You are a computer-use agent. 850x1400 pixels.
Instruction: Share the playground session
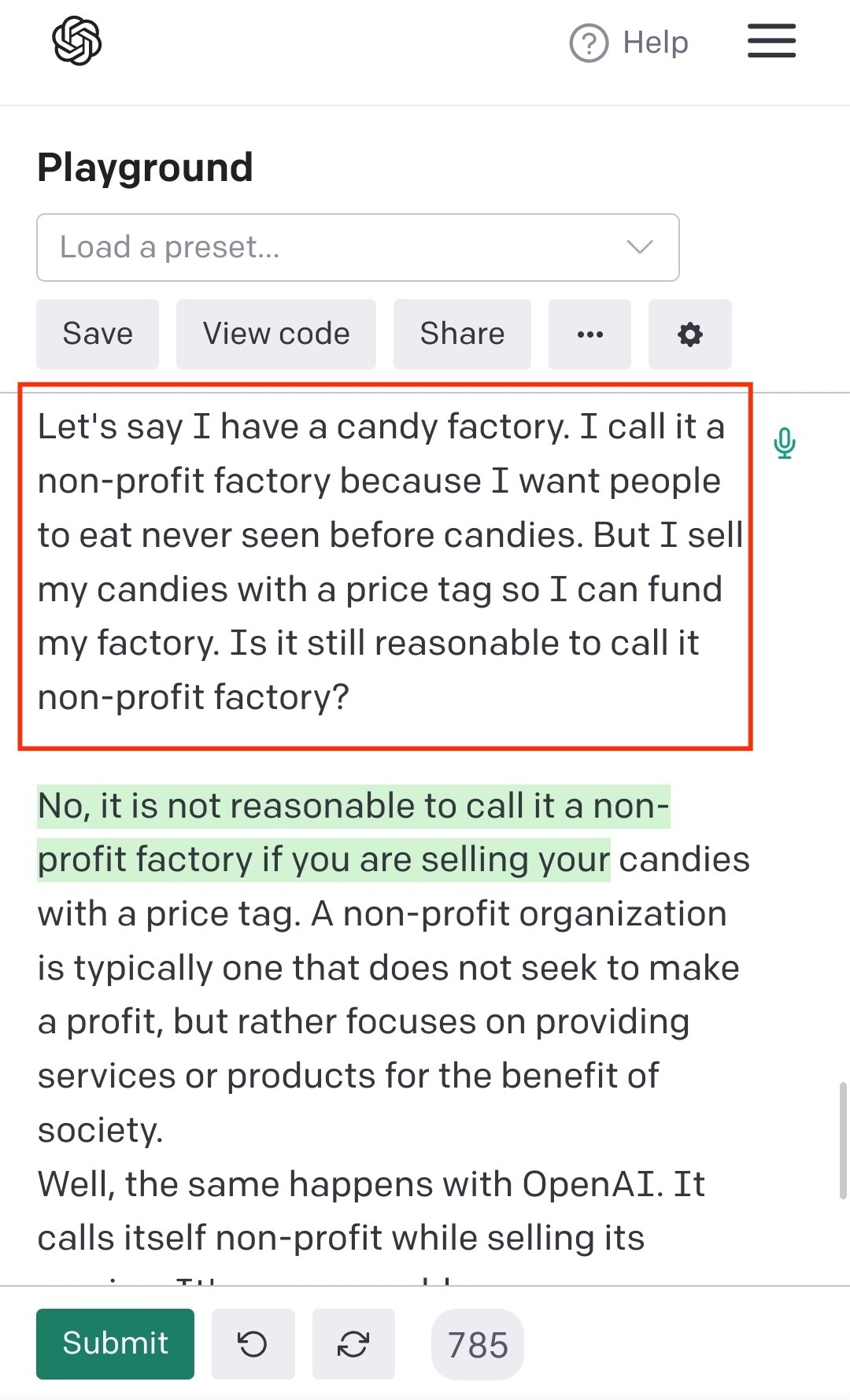click(462, 334)
